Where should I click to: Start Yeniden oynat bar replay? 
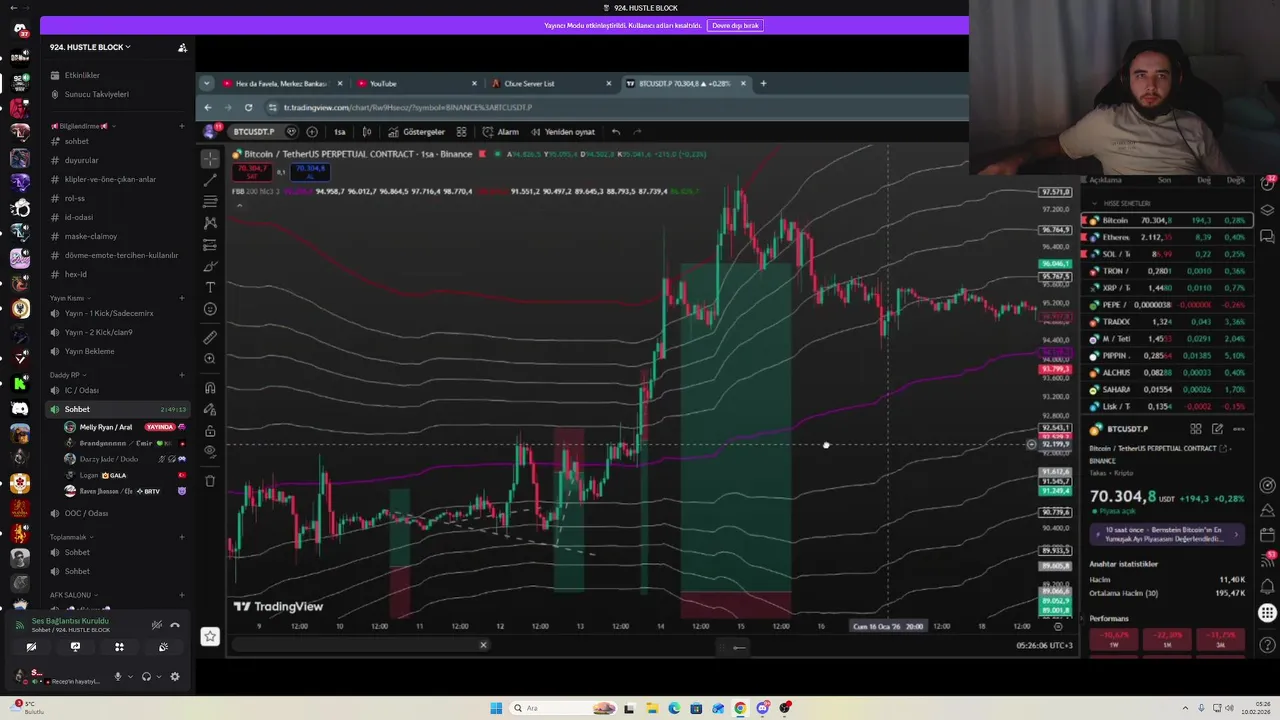(x=563, y=131)
